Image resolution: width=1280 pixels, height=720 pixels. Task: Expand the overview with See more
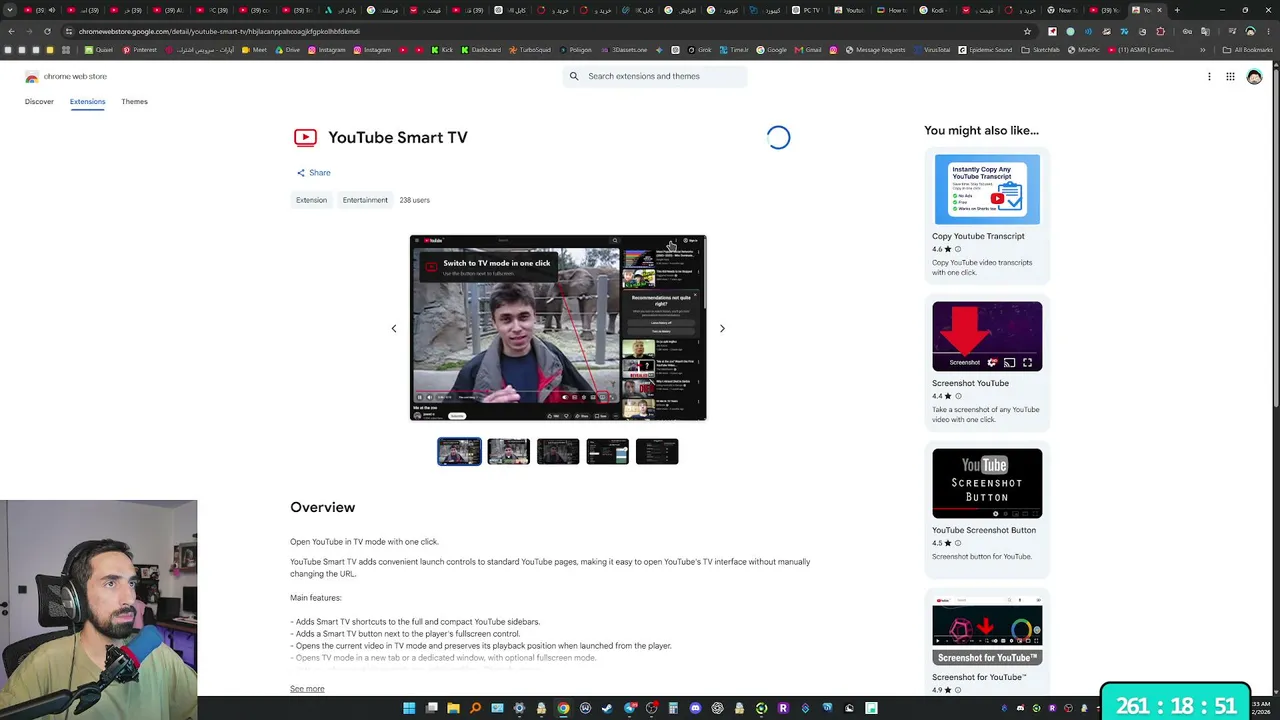tap(307, 689)
